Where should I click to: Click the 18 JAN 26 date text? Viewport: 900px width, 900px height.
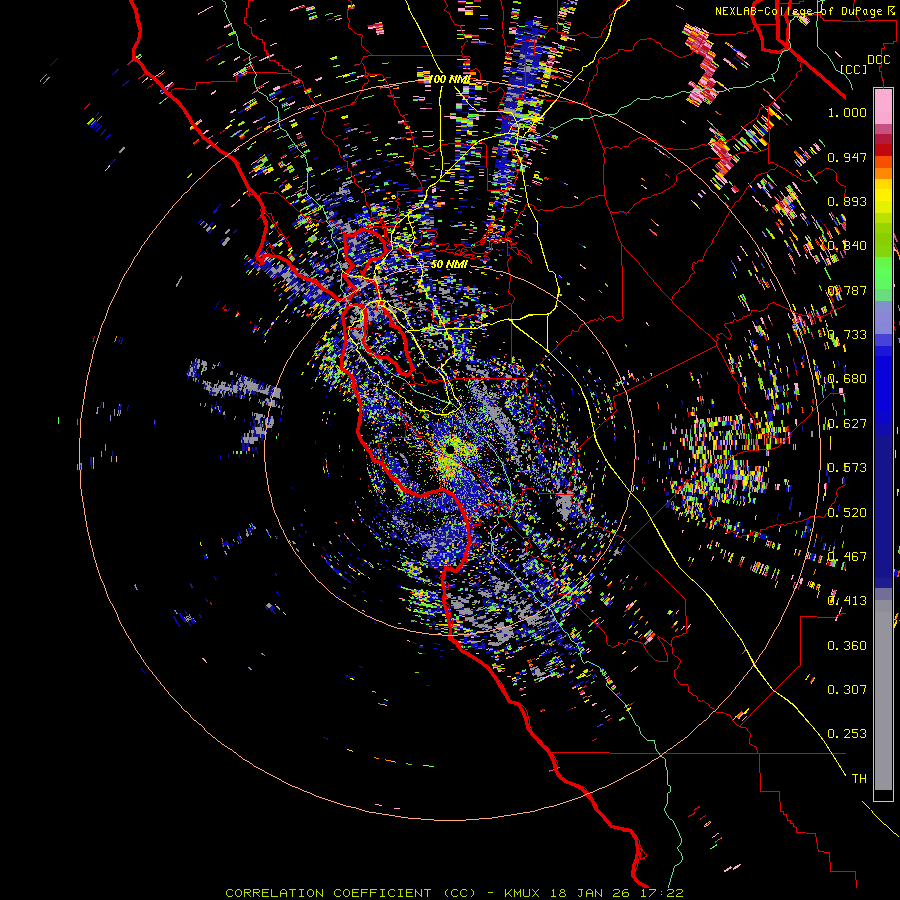589,893
